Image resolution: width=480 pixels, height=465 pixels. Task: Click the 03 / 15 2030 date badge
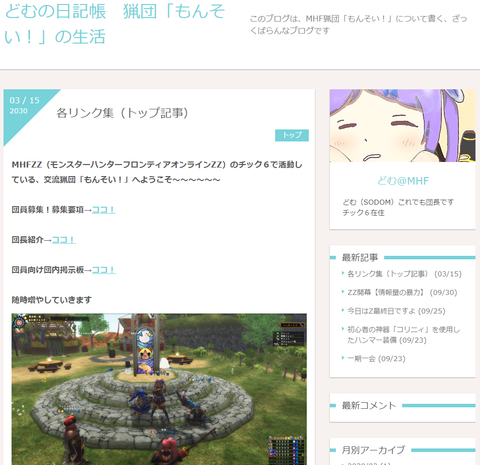pyautogui.click(x=24, y=105)
